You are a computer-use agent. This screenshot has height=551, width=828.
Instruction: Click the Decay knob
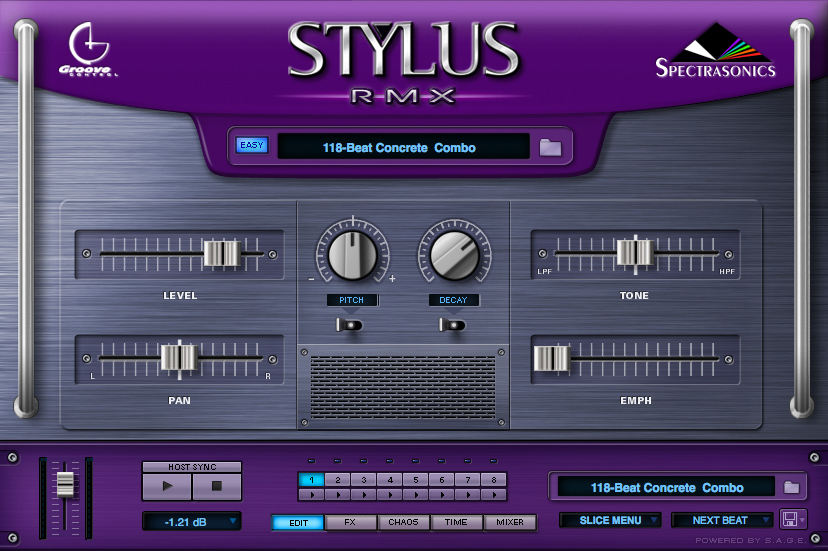click(x=454, y=255)
